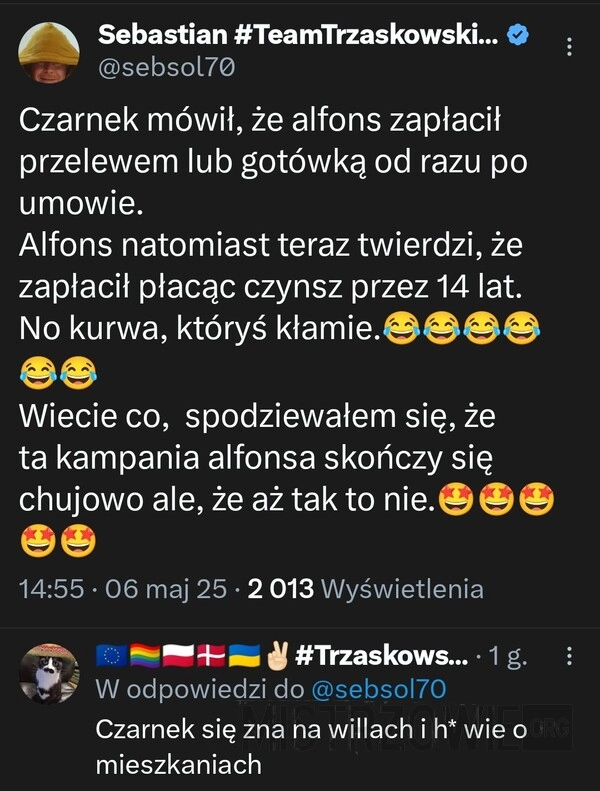The height and width of the screenshot is (791, 600).
Task: Open the #Trzaskows... reply author name
Action: click(x=381, y=656)
